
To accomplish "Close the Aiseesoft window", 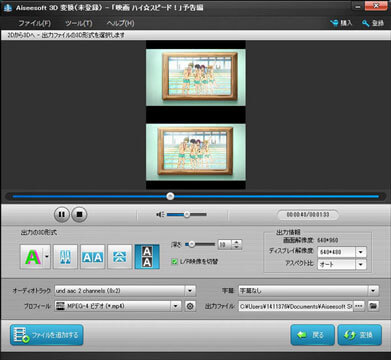I will 376,5.
